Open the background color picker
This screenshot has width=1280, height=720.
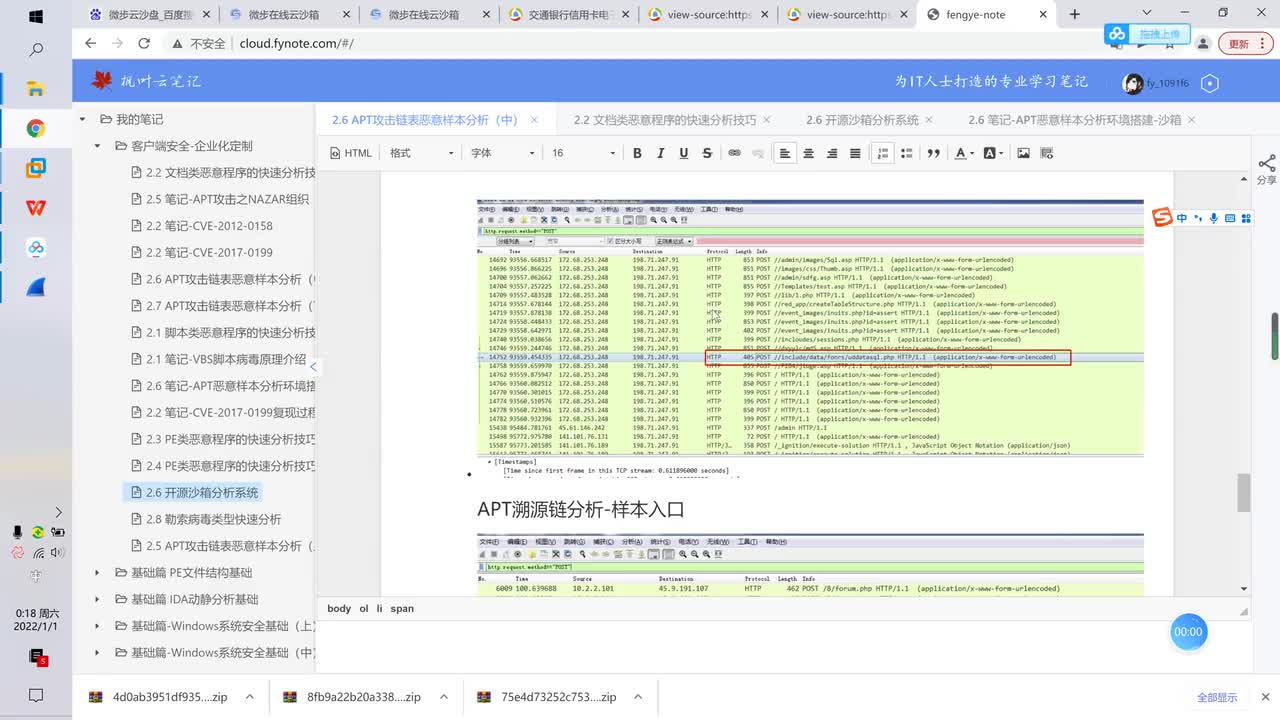tap(993, 153)
